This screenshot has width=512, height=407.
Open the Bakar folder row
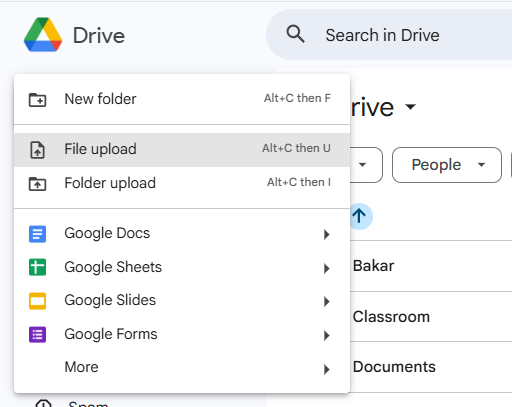click(431, 266)
